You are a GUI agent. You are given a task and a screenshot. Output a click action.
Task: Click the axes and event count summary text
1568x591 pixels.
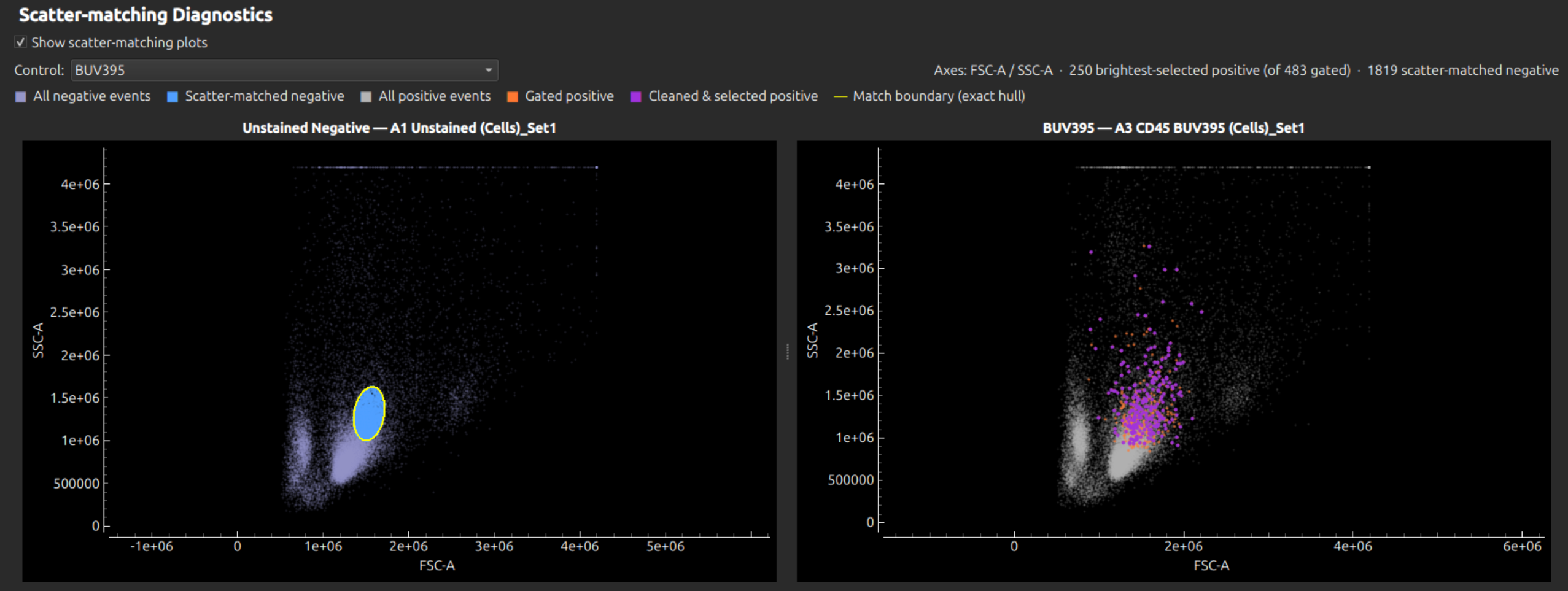1246,70
